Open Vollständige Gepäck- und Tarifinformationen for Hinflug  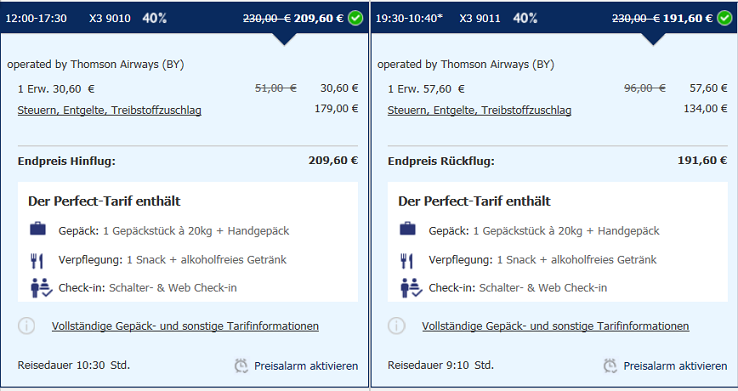pyautogui.click(x=185, y=326)
